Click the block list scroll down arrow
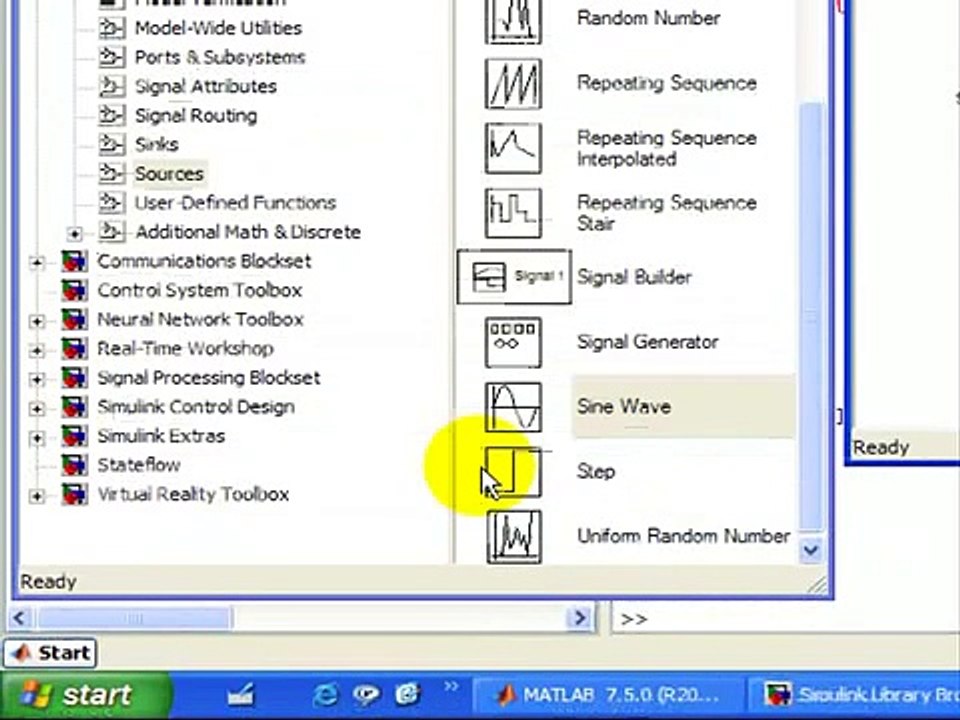960x720 pixels. 811,550
